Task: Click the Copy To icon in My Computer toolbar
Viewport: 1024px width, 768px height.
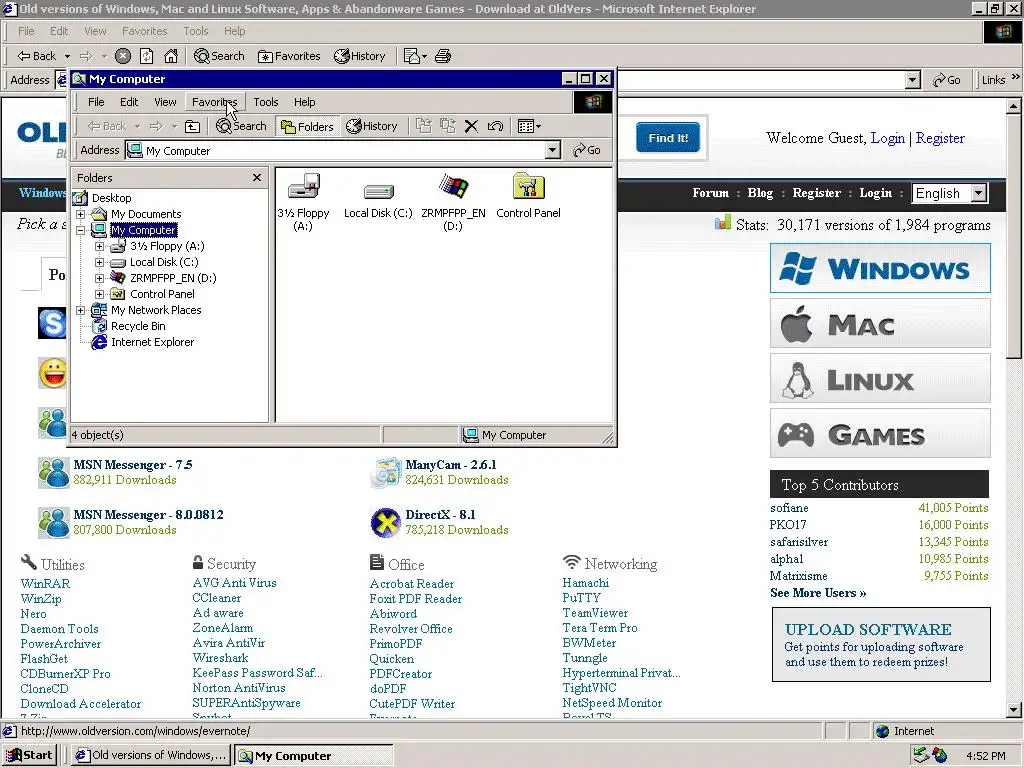Action: coord(447,126)
